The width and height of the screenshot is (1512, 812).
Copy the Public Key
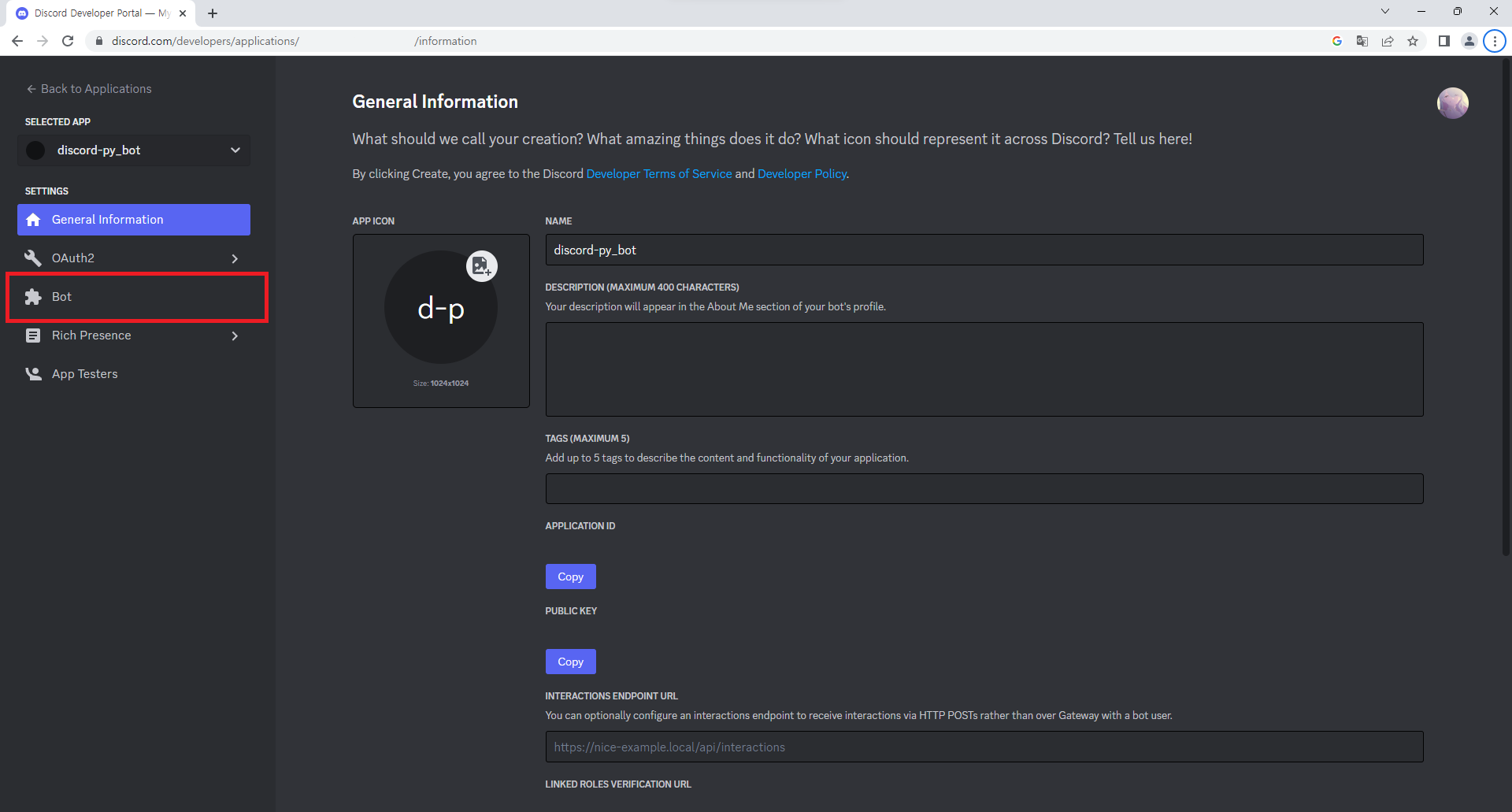570,662
